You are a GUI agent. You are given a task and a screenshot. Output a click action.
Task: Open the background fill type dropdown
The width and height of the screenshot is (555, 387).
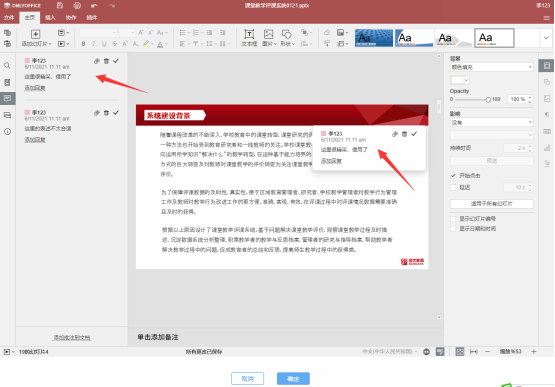(491, 67)
